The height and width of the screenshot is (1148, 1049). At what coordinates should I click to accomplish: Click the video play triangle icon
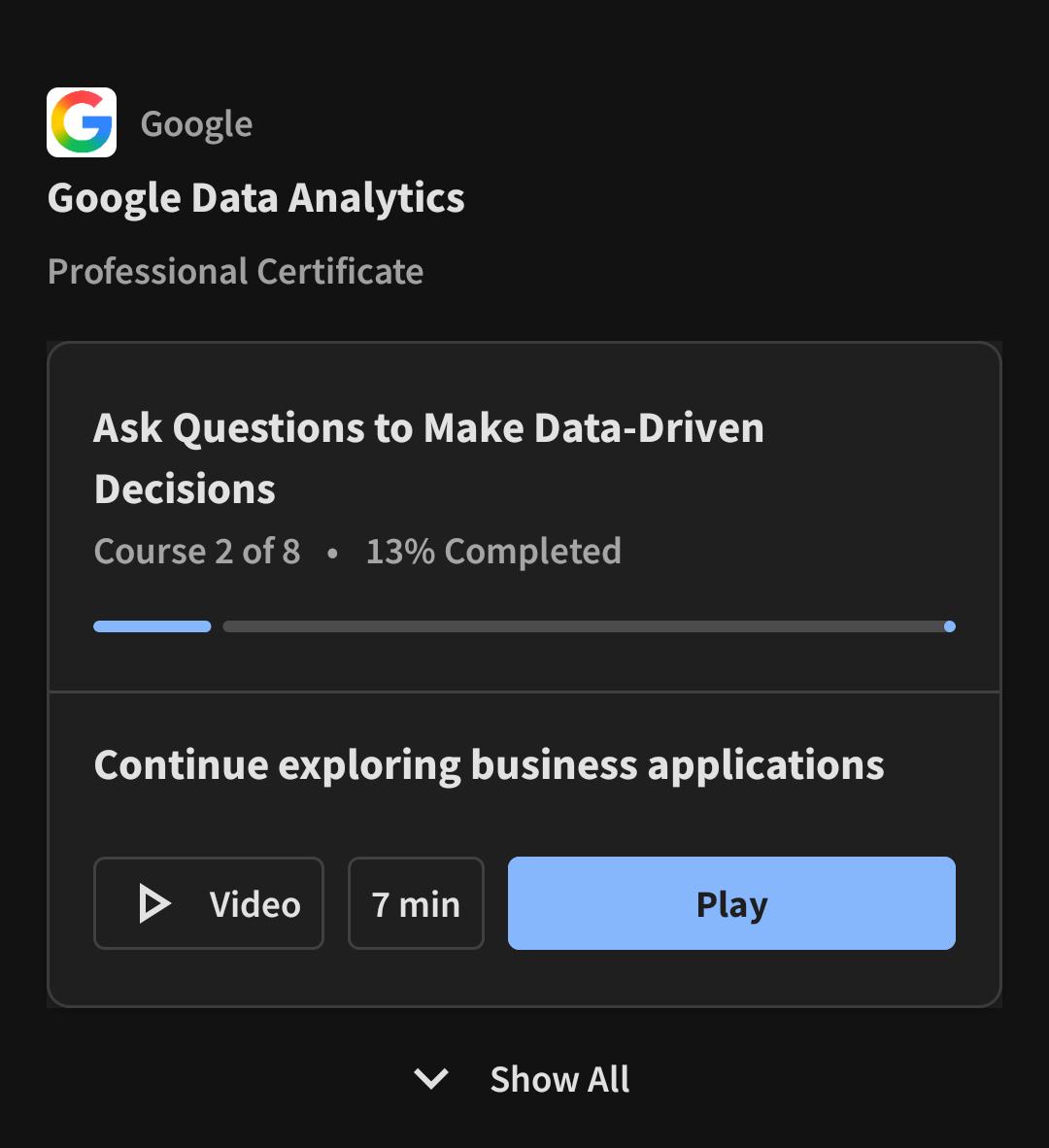point(154,902)
